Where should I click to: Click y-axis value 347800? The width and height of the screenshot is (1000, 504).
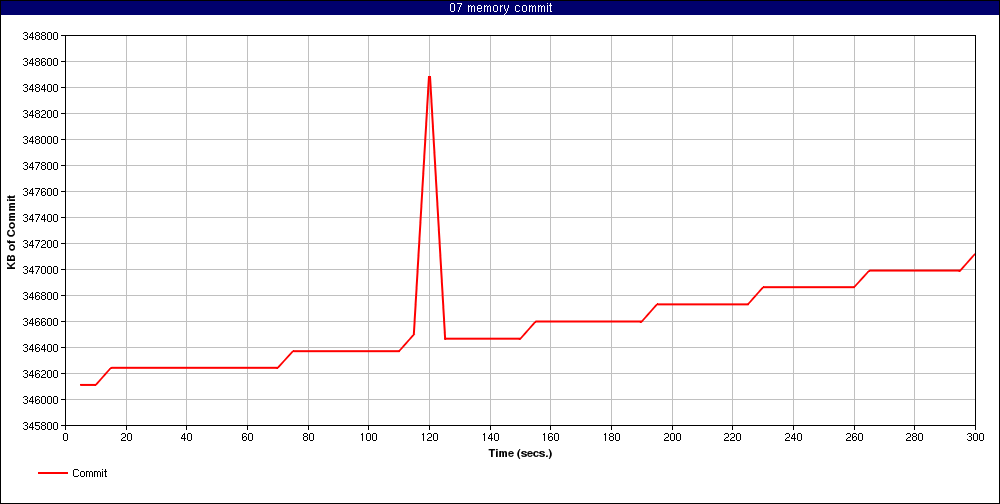point(40,166)
